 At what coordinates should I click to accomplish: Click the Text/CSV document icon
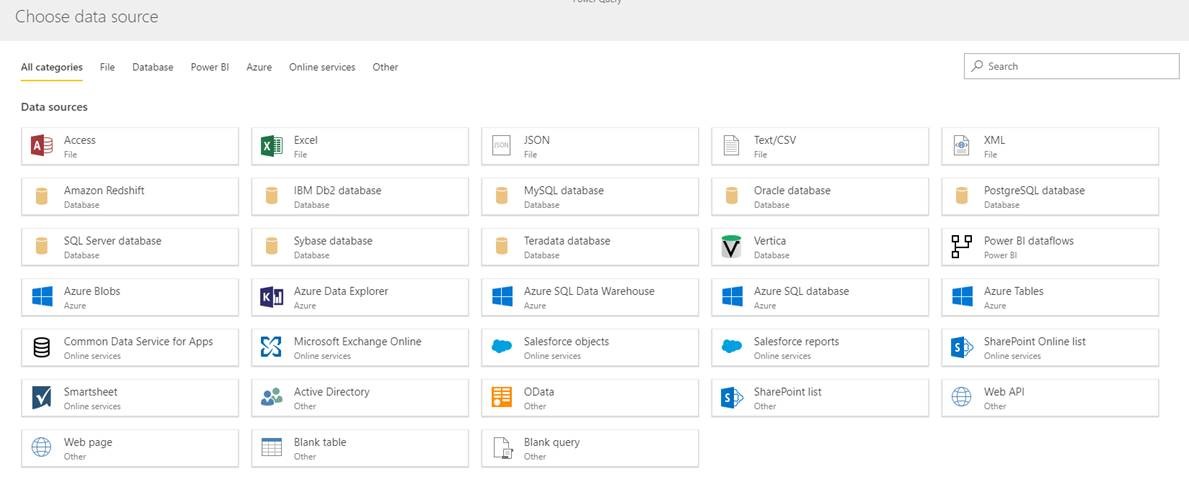pos(731,146)
